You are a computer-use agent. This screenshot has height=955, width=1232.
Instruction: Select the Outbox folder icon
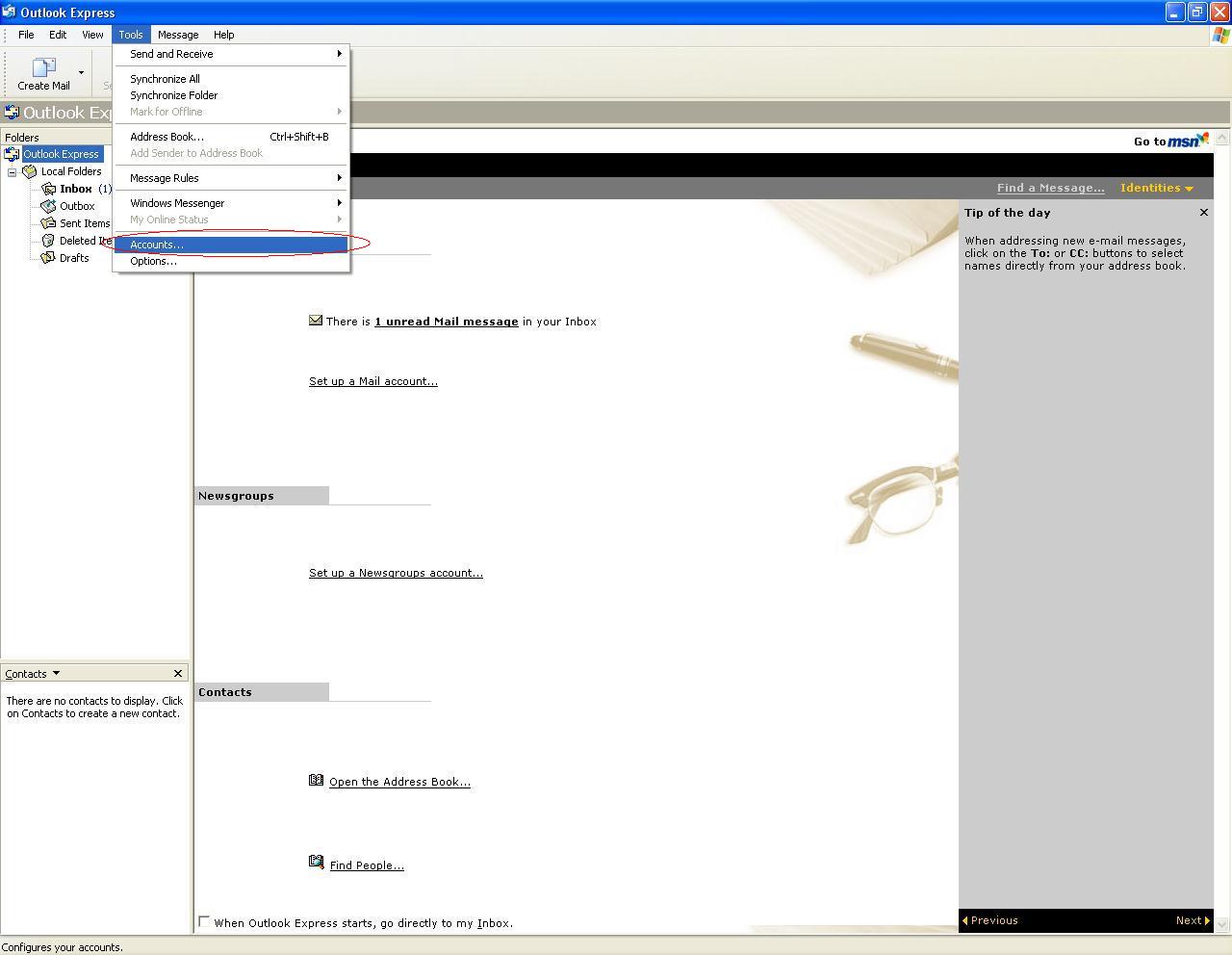pyautogui.click(x=48, y=206)
